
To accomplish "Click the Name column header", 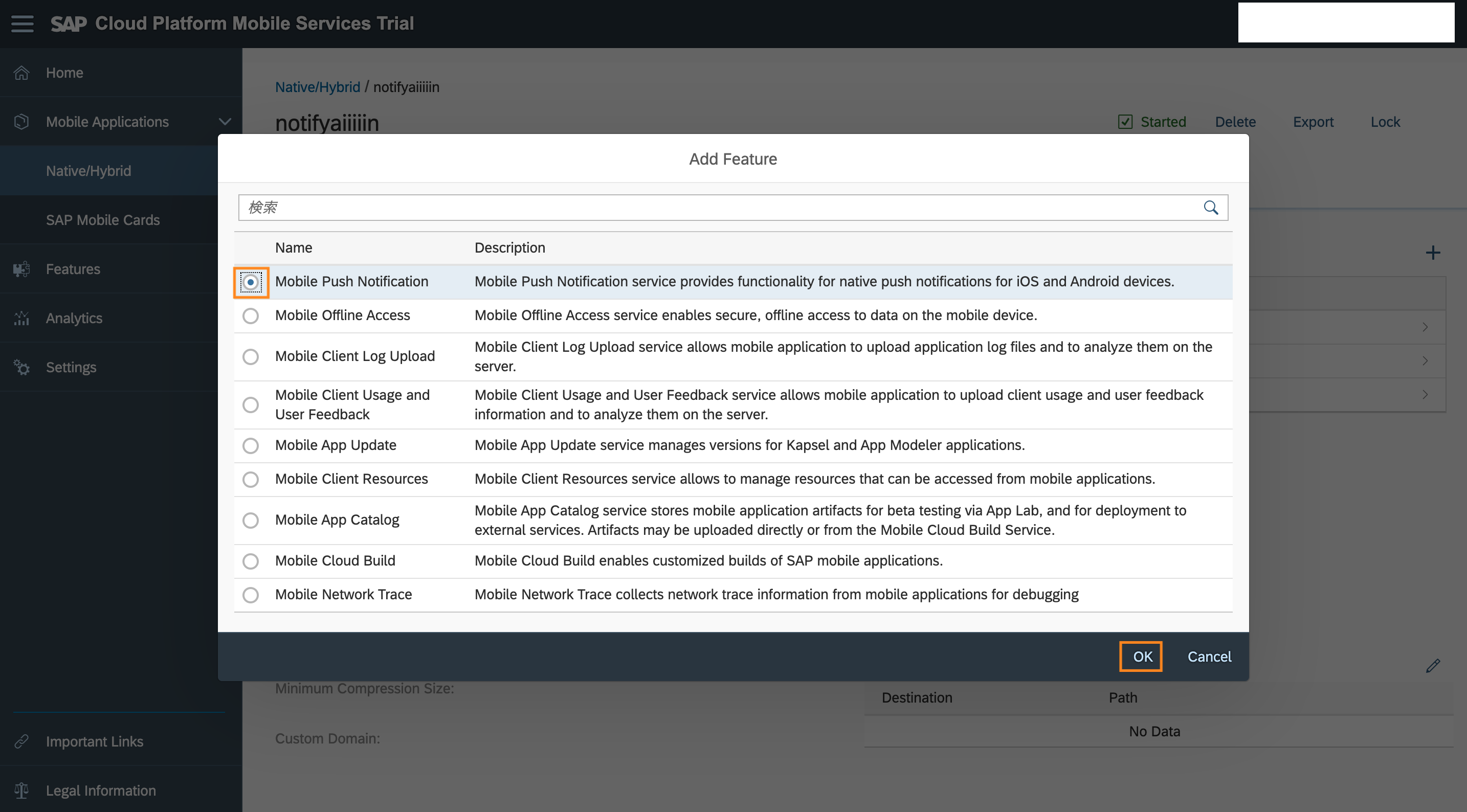I will coord(294,247).
